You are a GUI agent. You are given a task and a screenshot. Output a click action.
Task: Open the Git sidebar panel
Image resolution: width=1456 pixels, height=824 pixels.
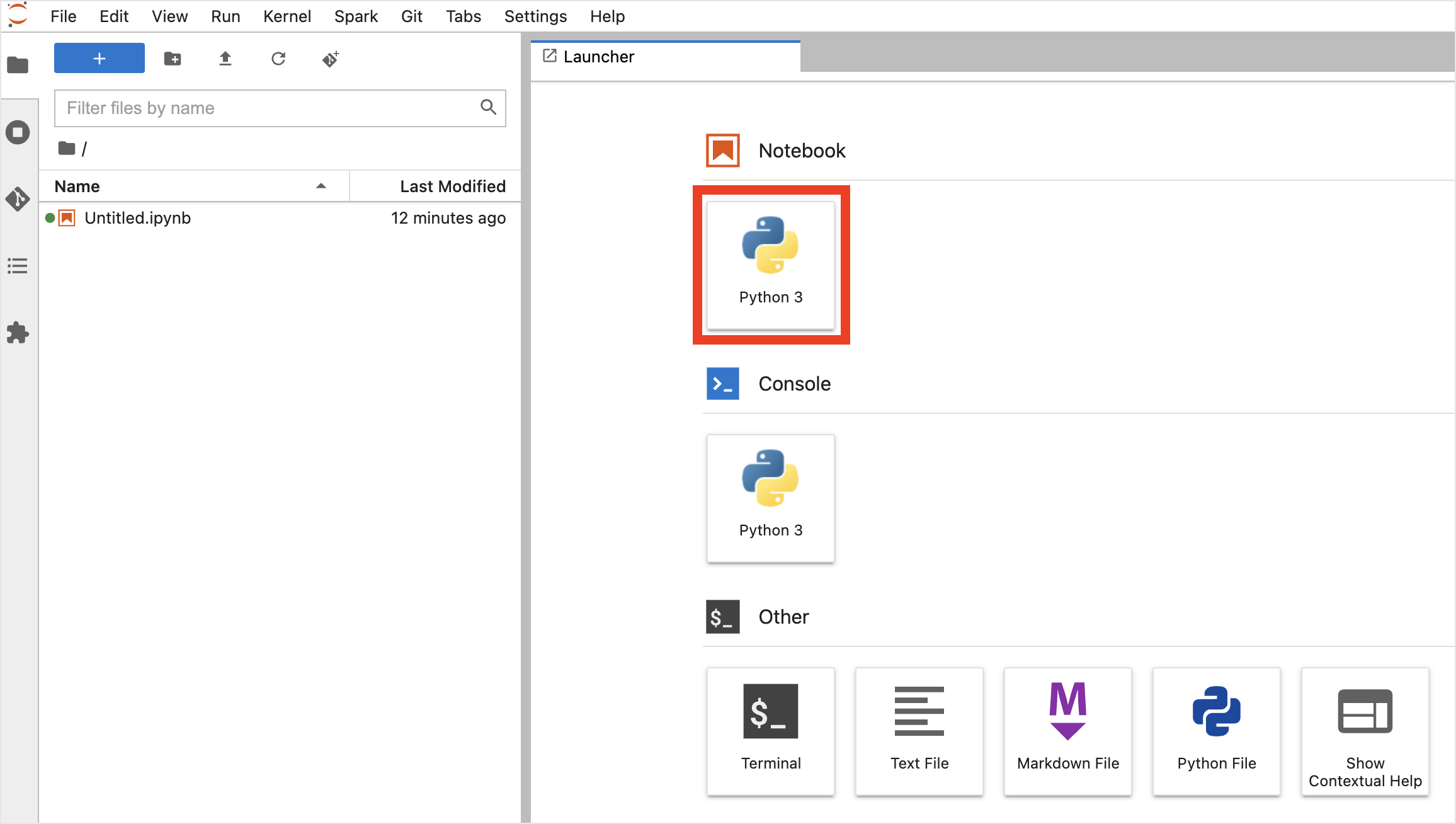tap(18, 199)
